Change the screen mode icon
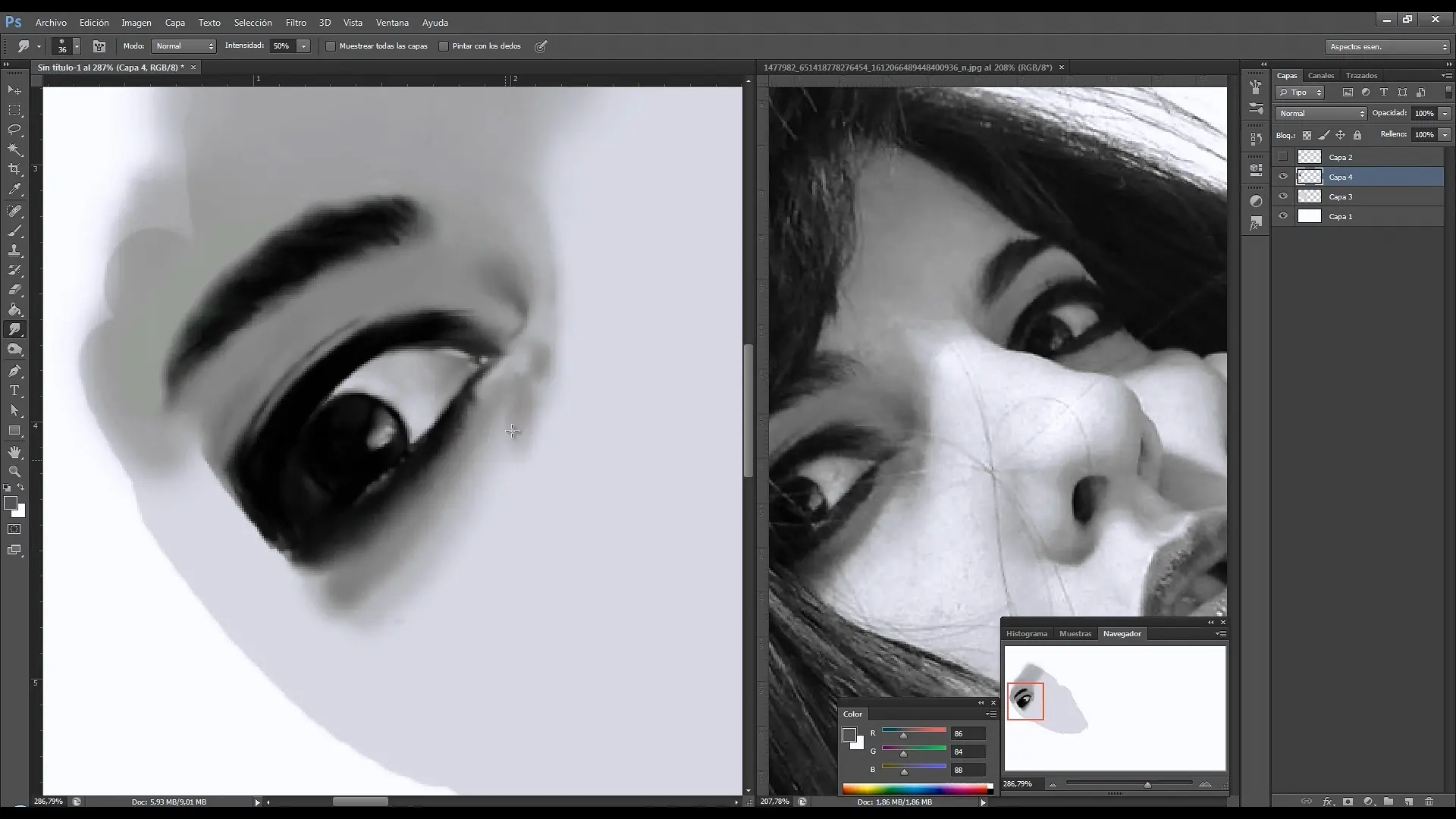The height and width of the screenshot is (819, 1456). [x=14, y=550]
